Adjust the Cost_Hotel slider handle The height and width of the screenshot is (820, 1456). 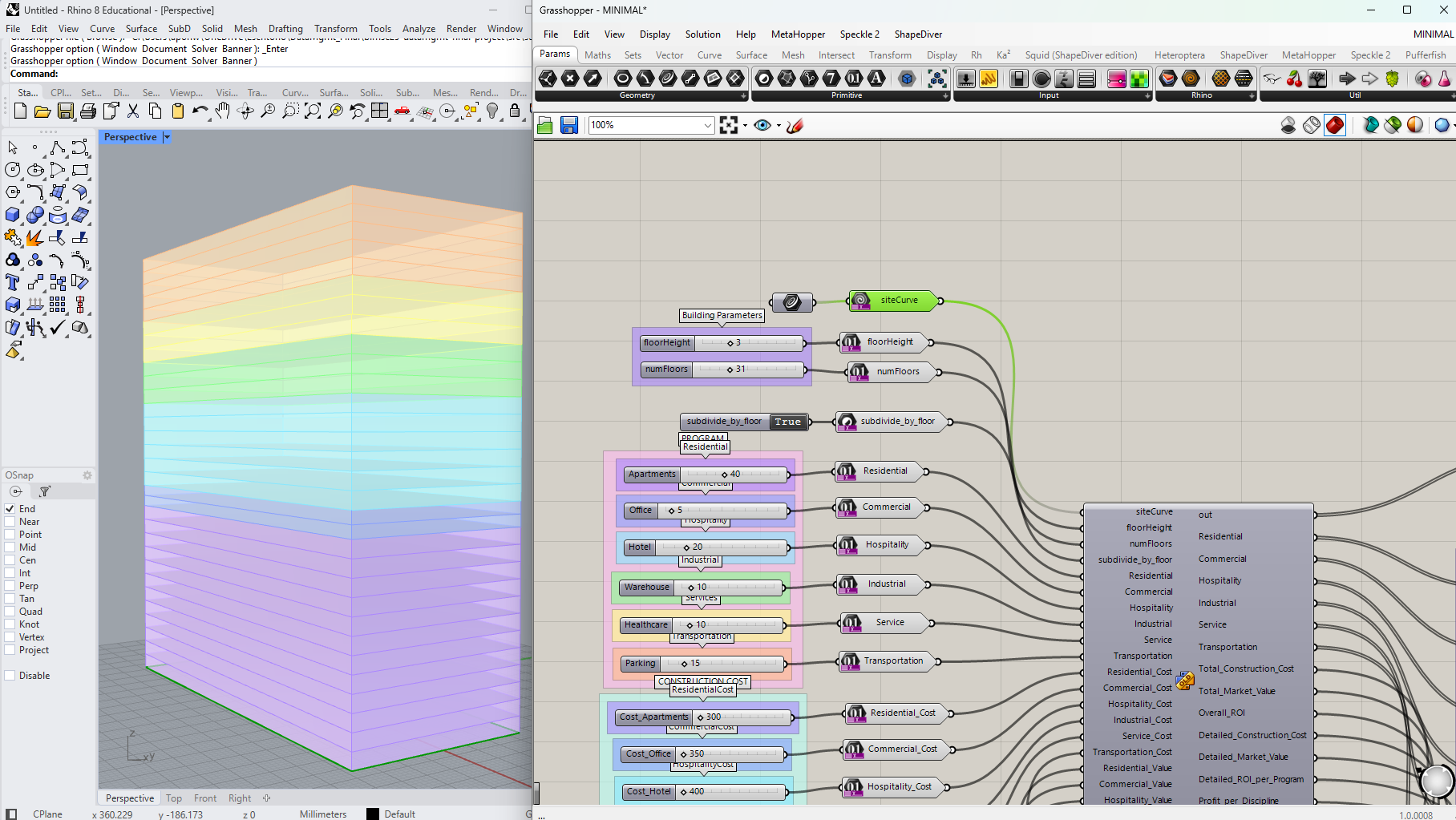click(683, 792)
